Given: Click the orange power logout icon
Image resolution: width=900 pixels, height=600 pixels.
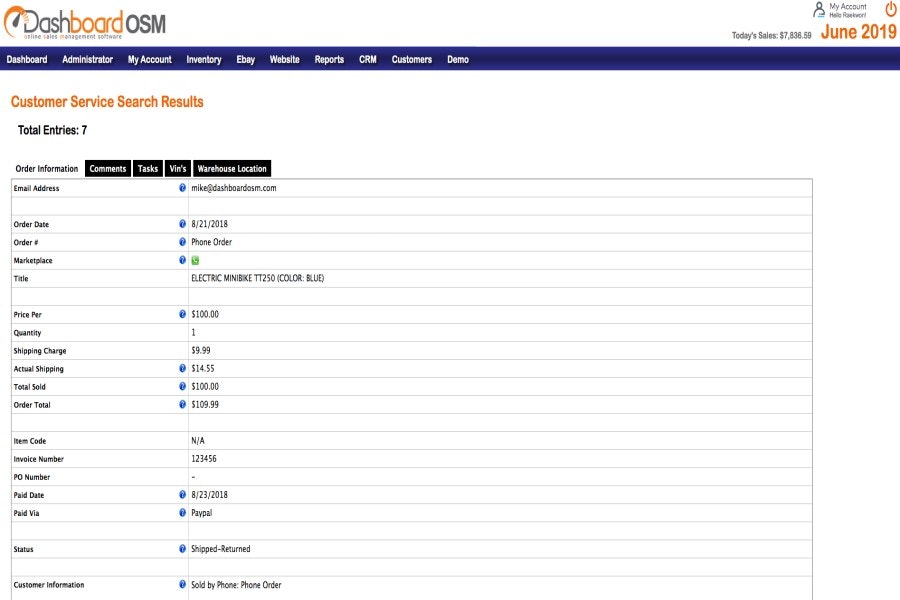Looking at the screenshot, I should pyautogui.click(x=889, y=10).
